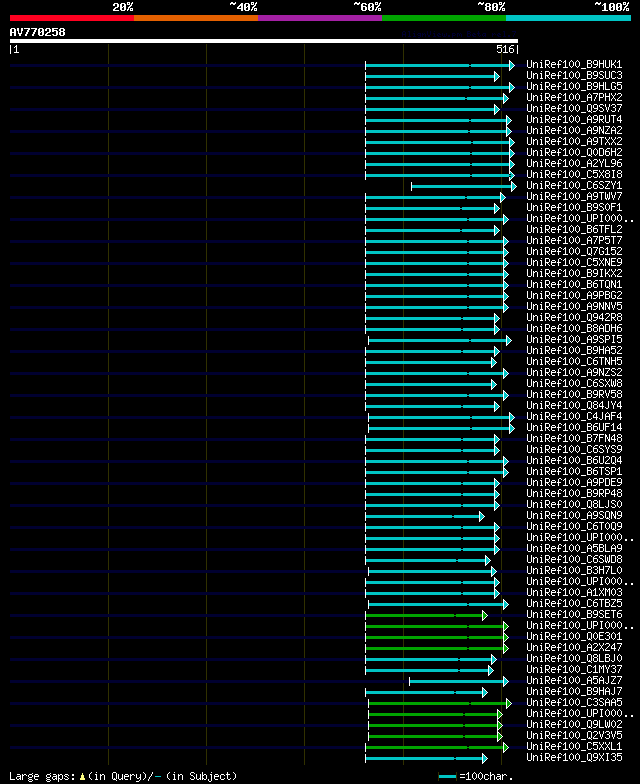This screenshot has width=640, height=784.
Task: Select the UniRef100_B9S0F1 label
Action: coord(574,208)
